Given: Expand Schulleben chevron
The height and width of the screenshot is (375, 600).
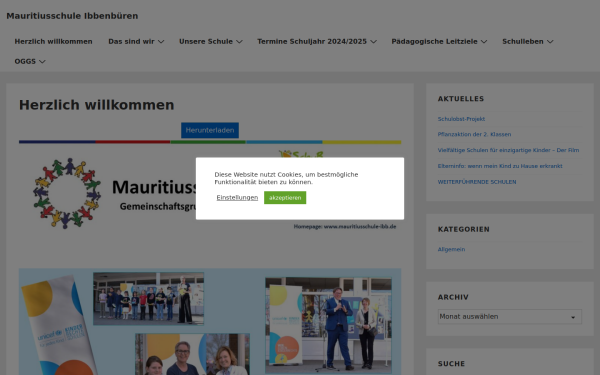Looking at the screenshot, I should (550, 41).
